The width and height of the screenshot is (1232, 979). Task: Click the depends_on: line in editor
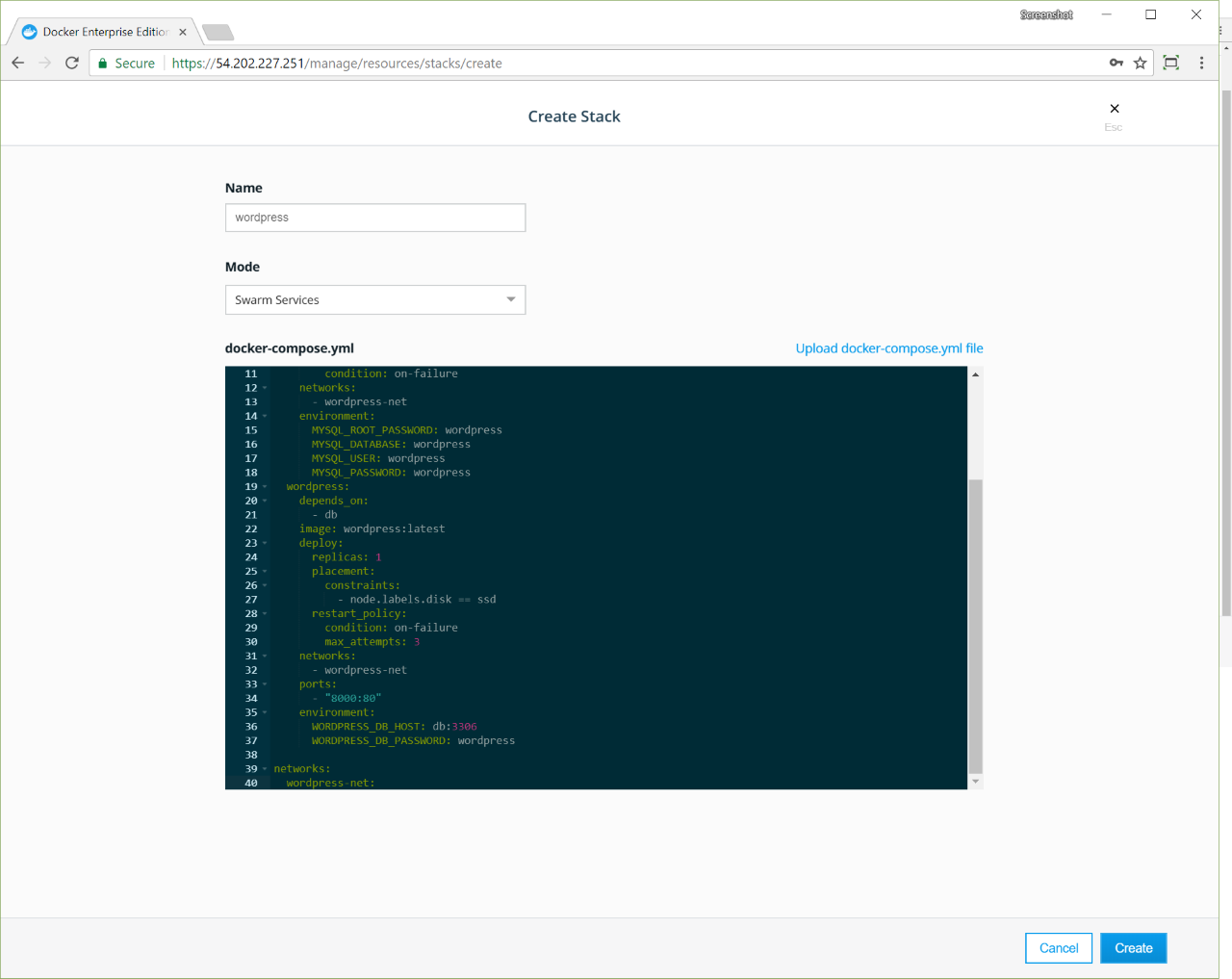[333, 501]
